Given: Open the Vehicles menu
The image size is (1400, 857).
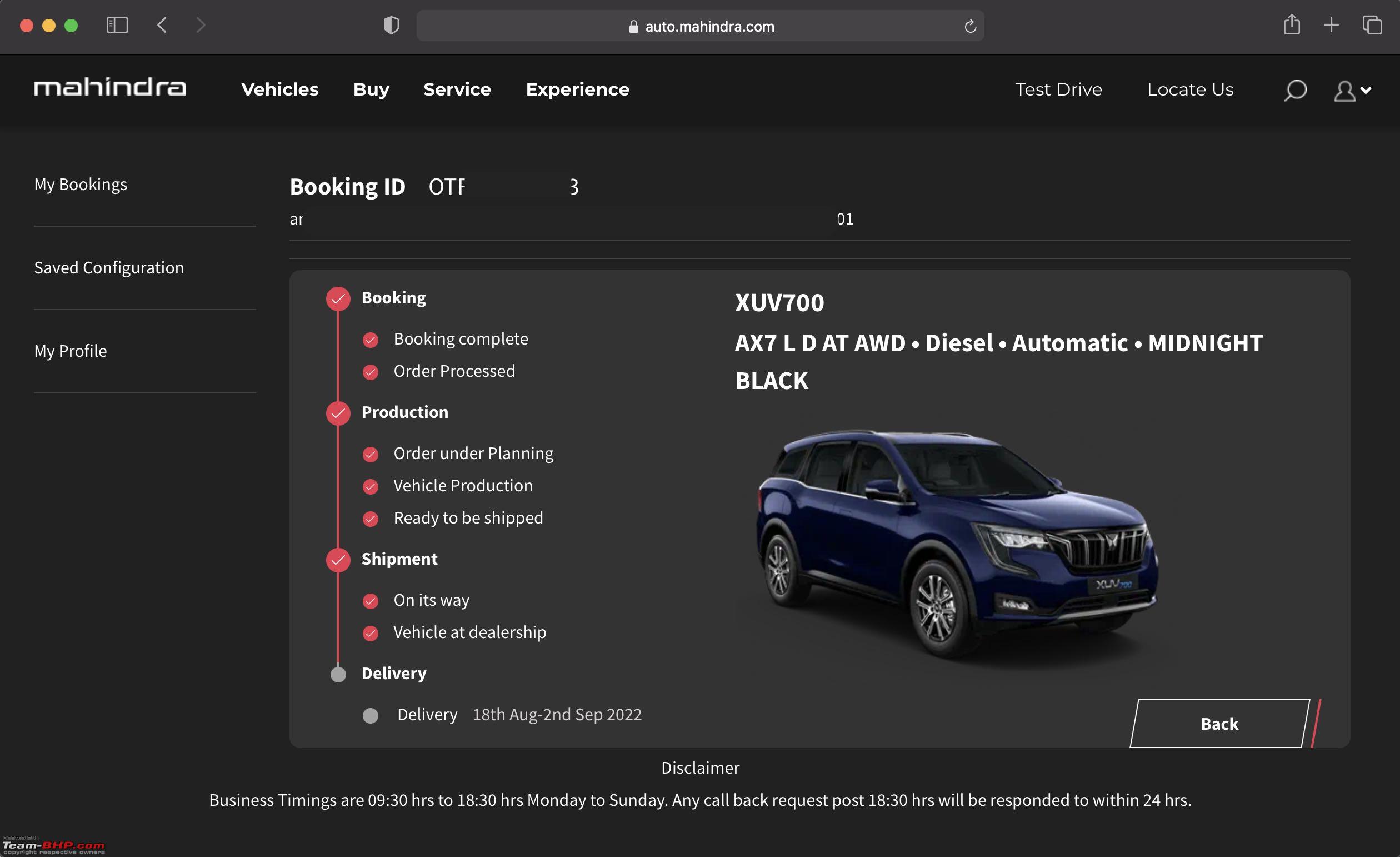Looking at the screenshot, I should click(x=279, y=89).
